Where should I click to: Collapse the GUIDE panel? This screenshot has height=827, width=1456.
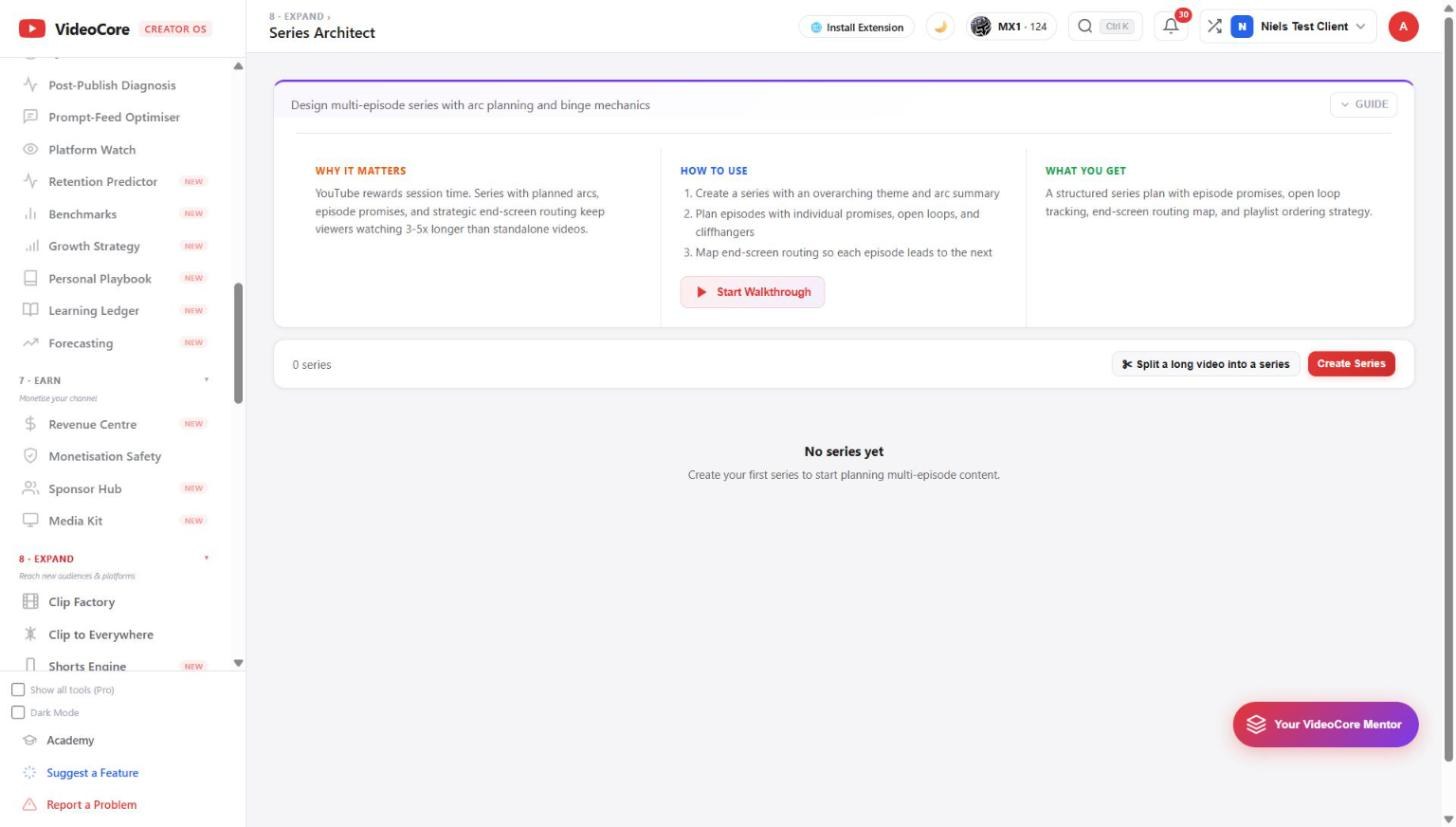click(x=1363, y=104)
